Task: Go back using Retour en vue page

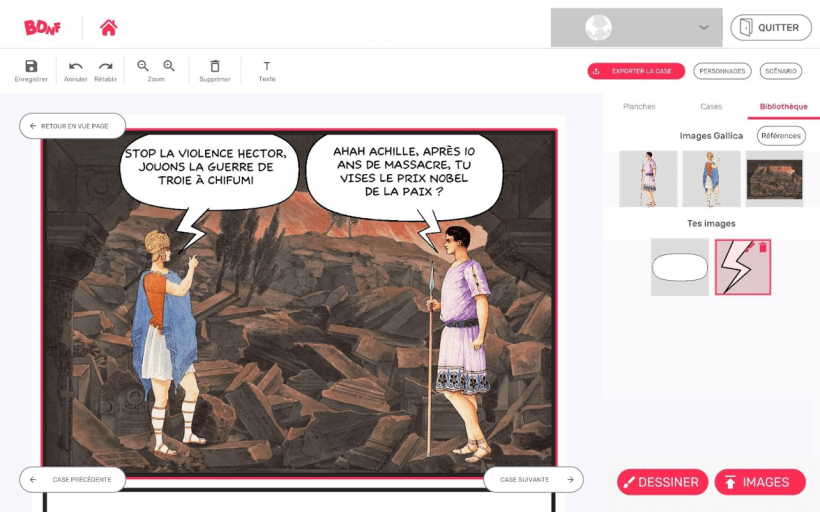Action: [72, 126]
